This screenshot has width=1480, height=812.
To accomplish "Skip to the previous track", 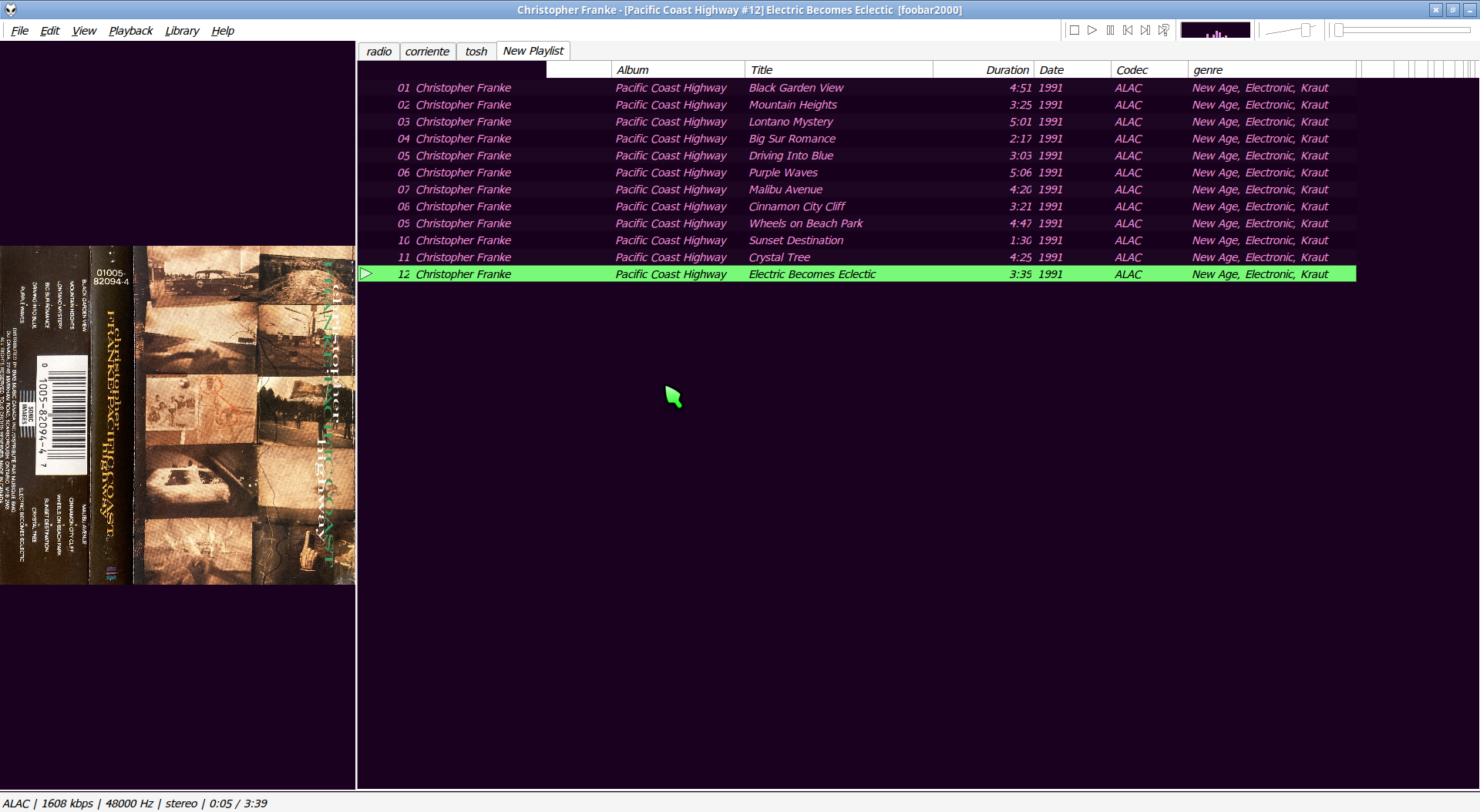I will 1128,30.
